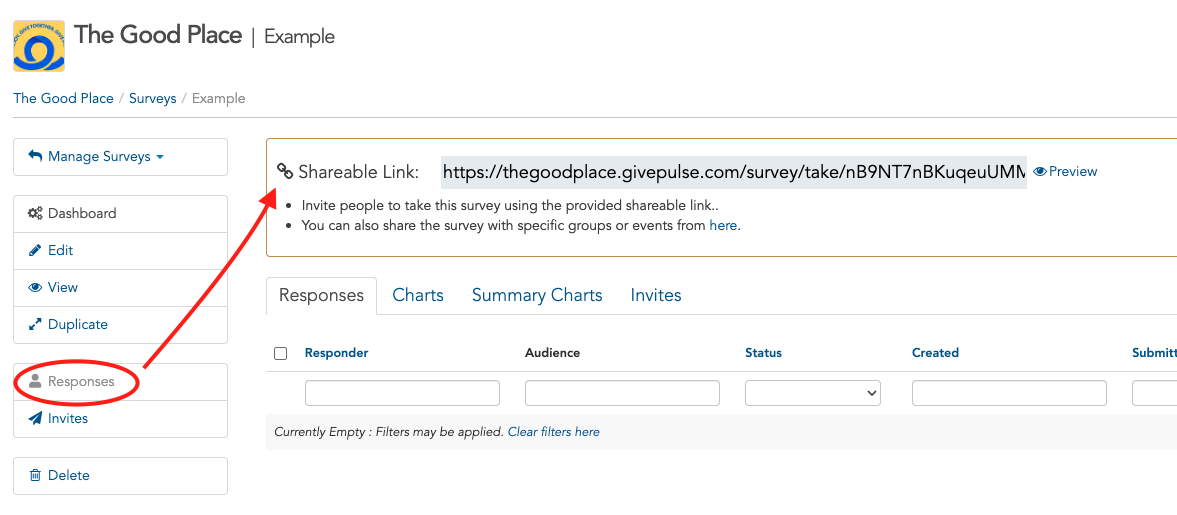This screenshot has width=1177, height=515.
Task: Click the Manage Surveys back-arrow icon
Action: [x=35, y=156]
